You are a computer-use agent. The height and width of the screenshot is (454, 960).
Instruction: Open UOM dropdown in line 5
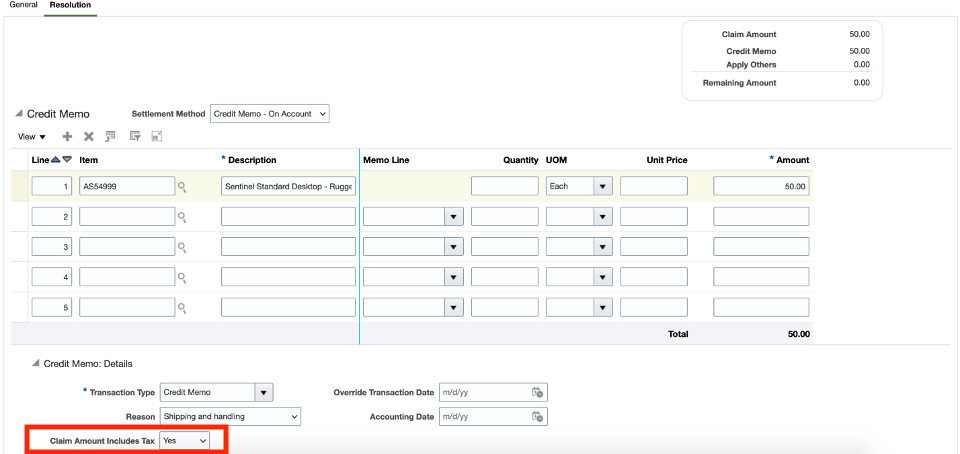603,307
